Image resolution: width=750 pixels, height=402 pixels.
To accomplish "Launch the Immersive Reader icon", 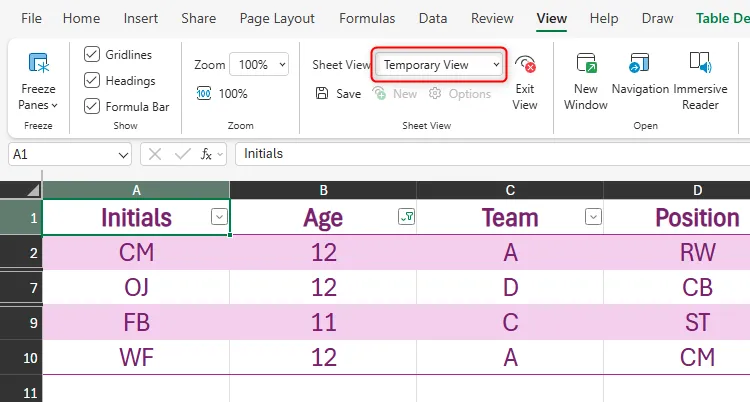I will pos(700,63).
